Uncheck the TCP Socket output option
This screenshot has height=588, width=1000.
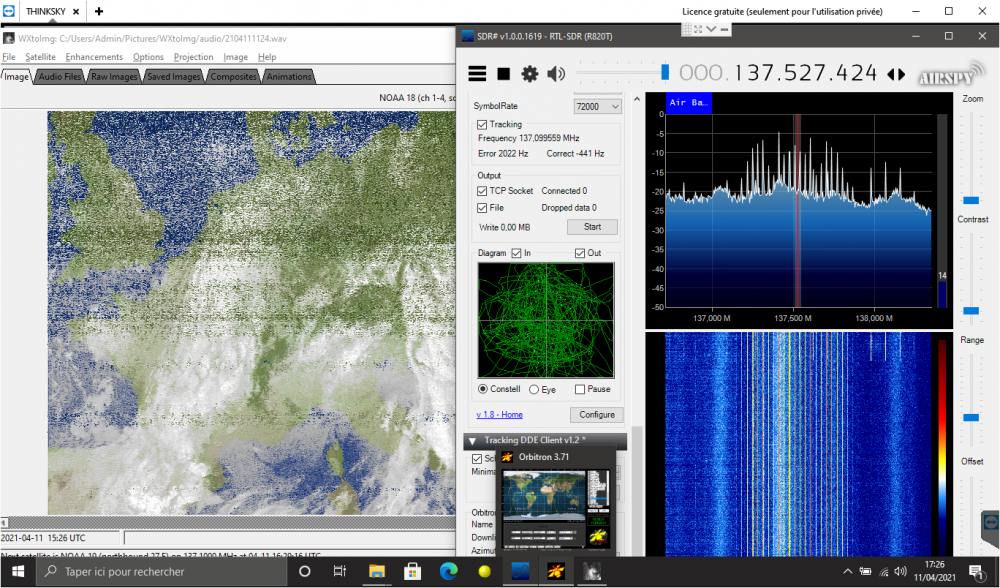pyautogui.click(x=482, y=191)
